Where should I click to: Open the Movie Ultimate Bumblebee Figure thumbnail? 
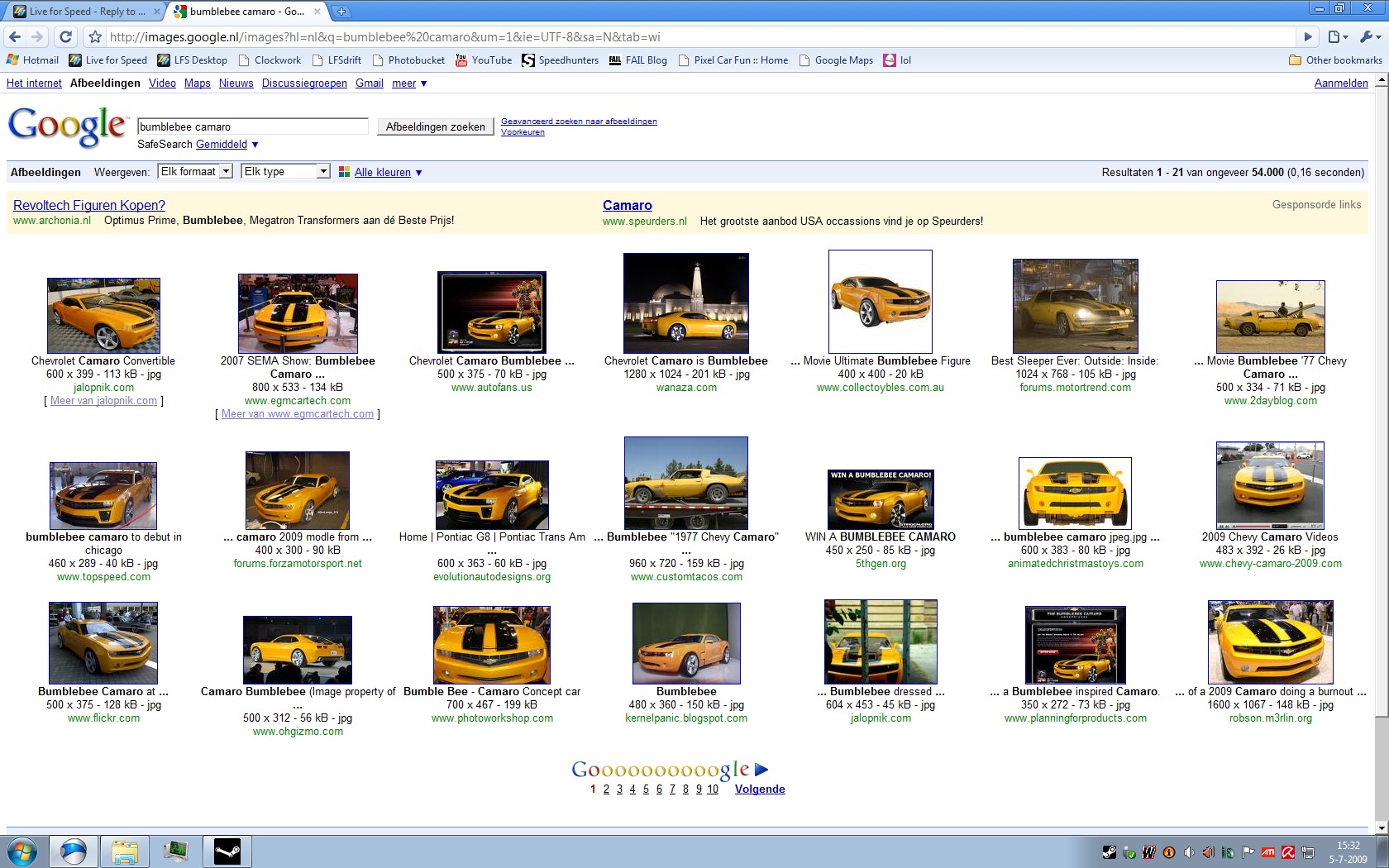[x=881, y=302]
